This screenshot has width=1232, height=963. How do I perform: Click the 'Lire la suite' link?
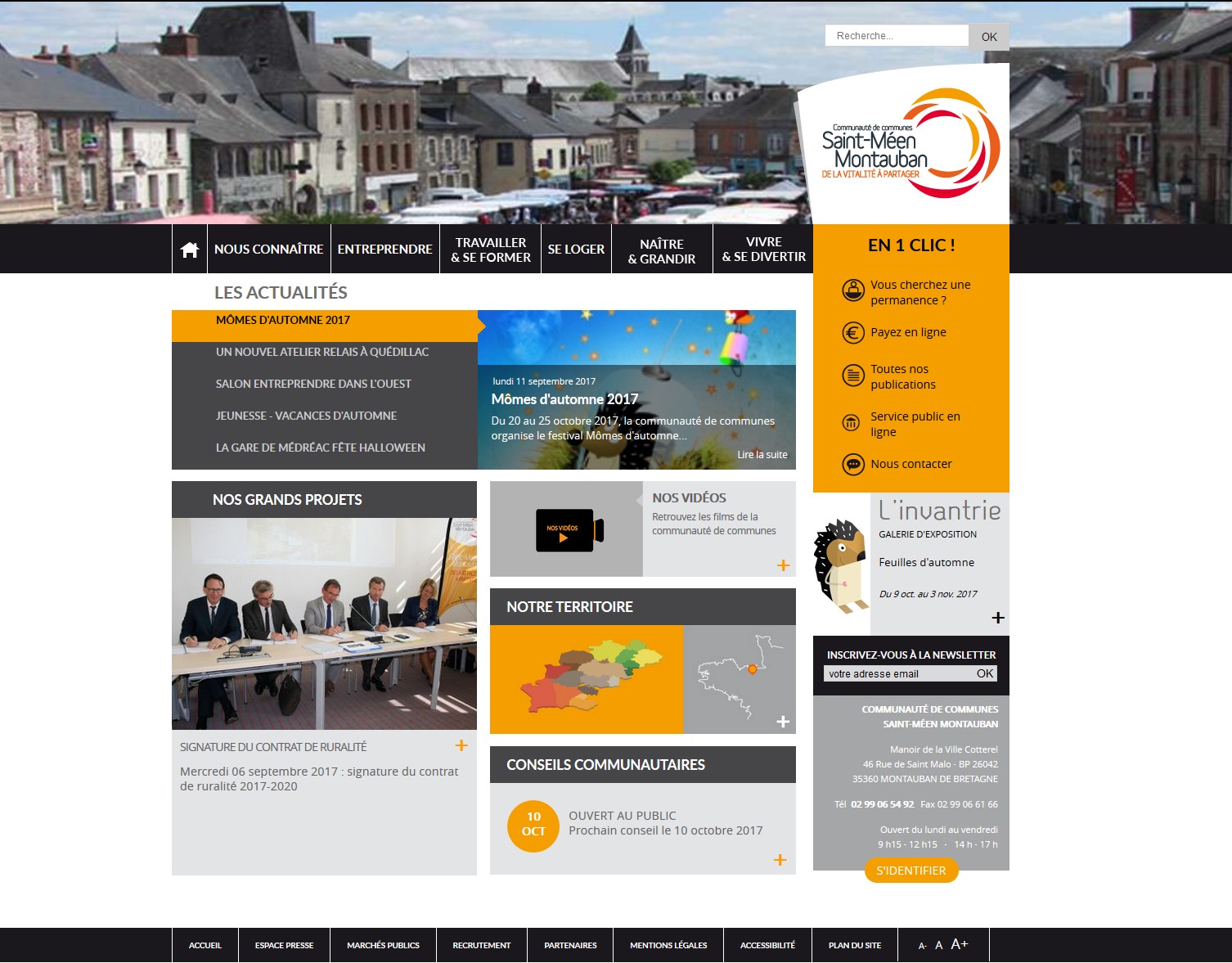click(x=762, y=455)
